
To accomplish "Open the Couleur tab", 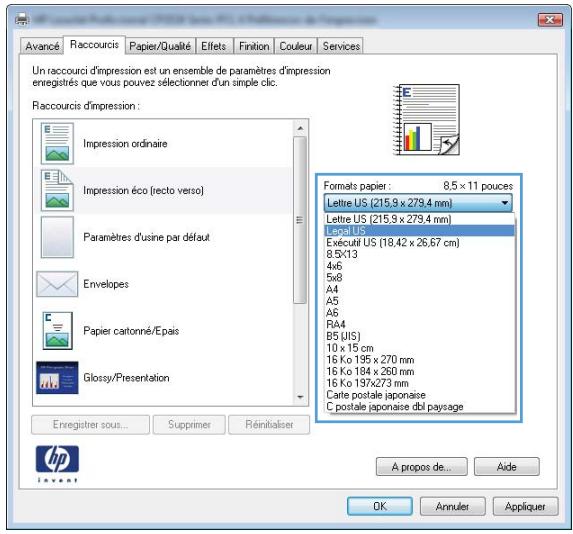I will click(296, 46).
